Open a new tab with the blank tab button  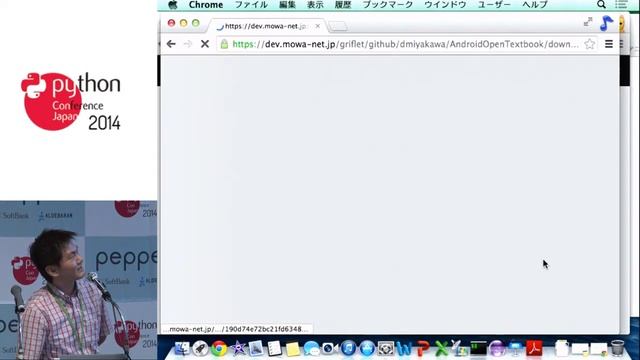pos(338,27)
